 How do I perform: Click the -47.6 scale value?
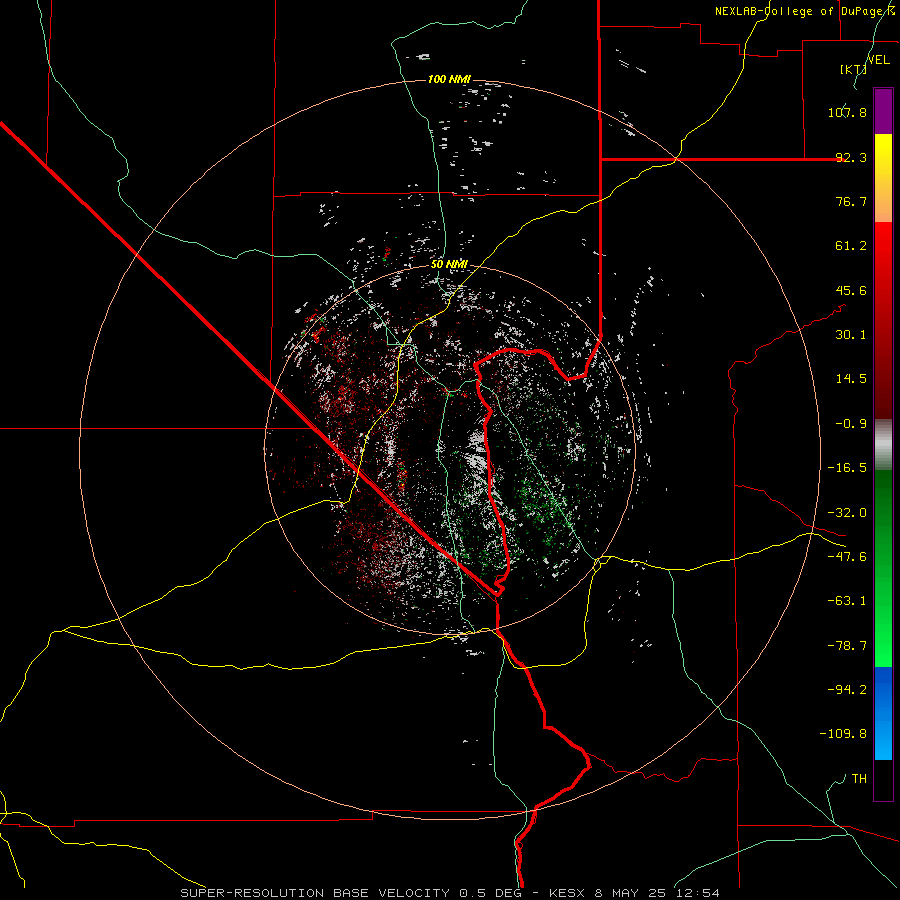[x=847, y=557]
